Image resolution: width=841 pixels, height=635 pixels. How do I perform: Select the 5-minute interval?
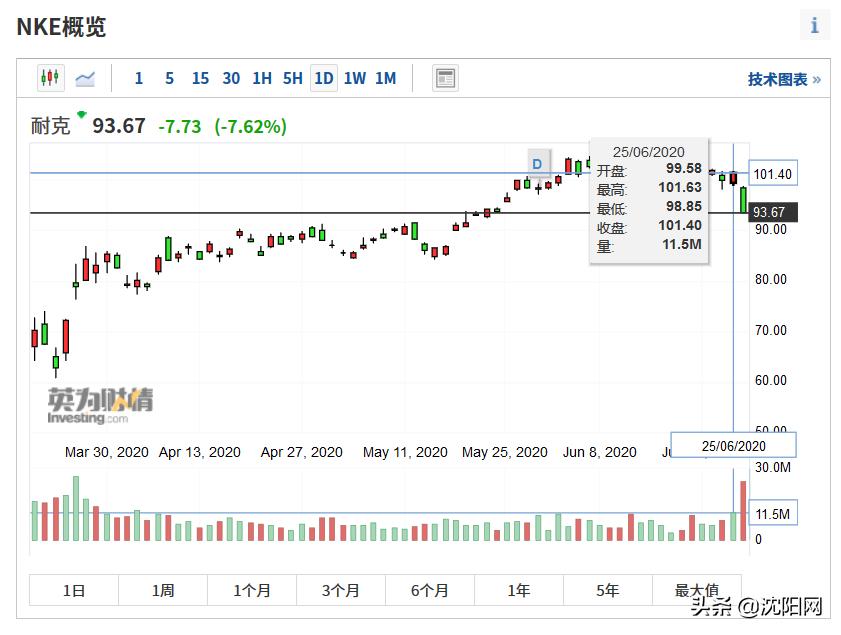click(x=169, y=78)
